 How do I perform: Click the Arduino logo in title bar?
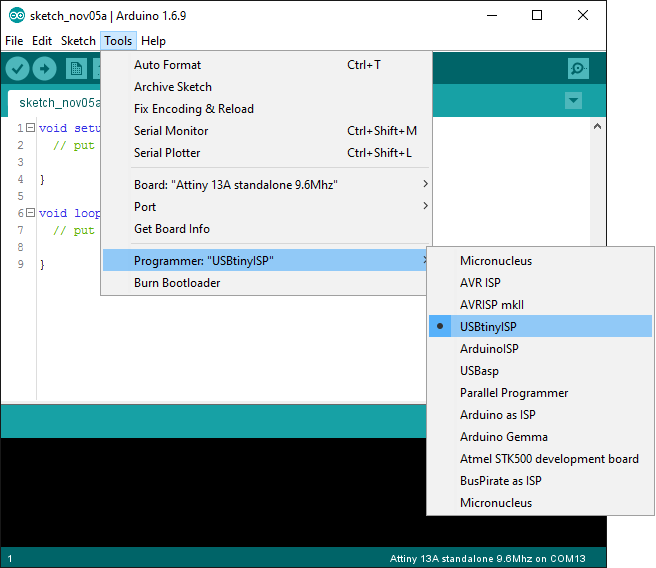pyautogui.click(x=17, y=15)
